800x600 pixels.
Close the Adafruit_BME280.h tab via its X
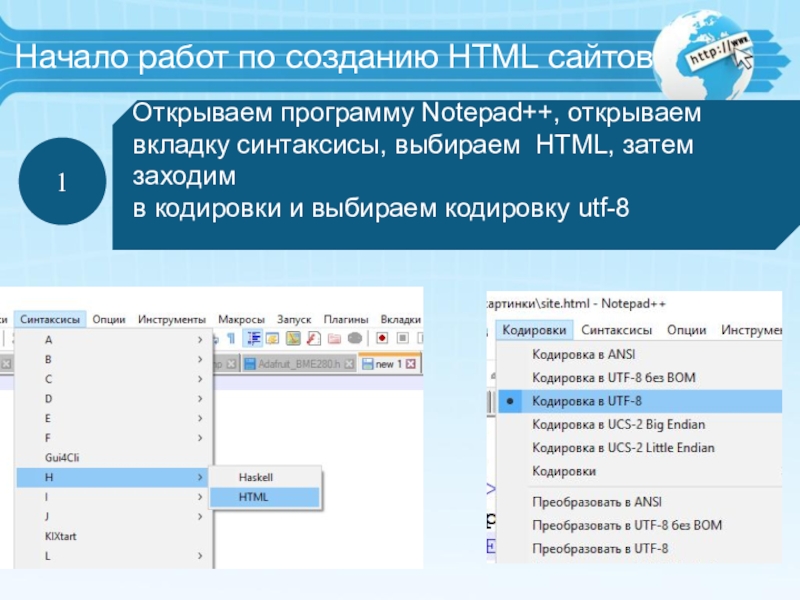(349, 364)
